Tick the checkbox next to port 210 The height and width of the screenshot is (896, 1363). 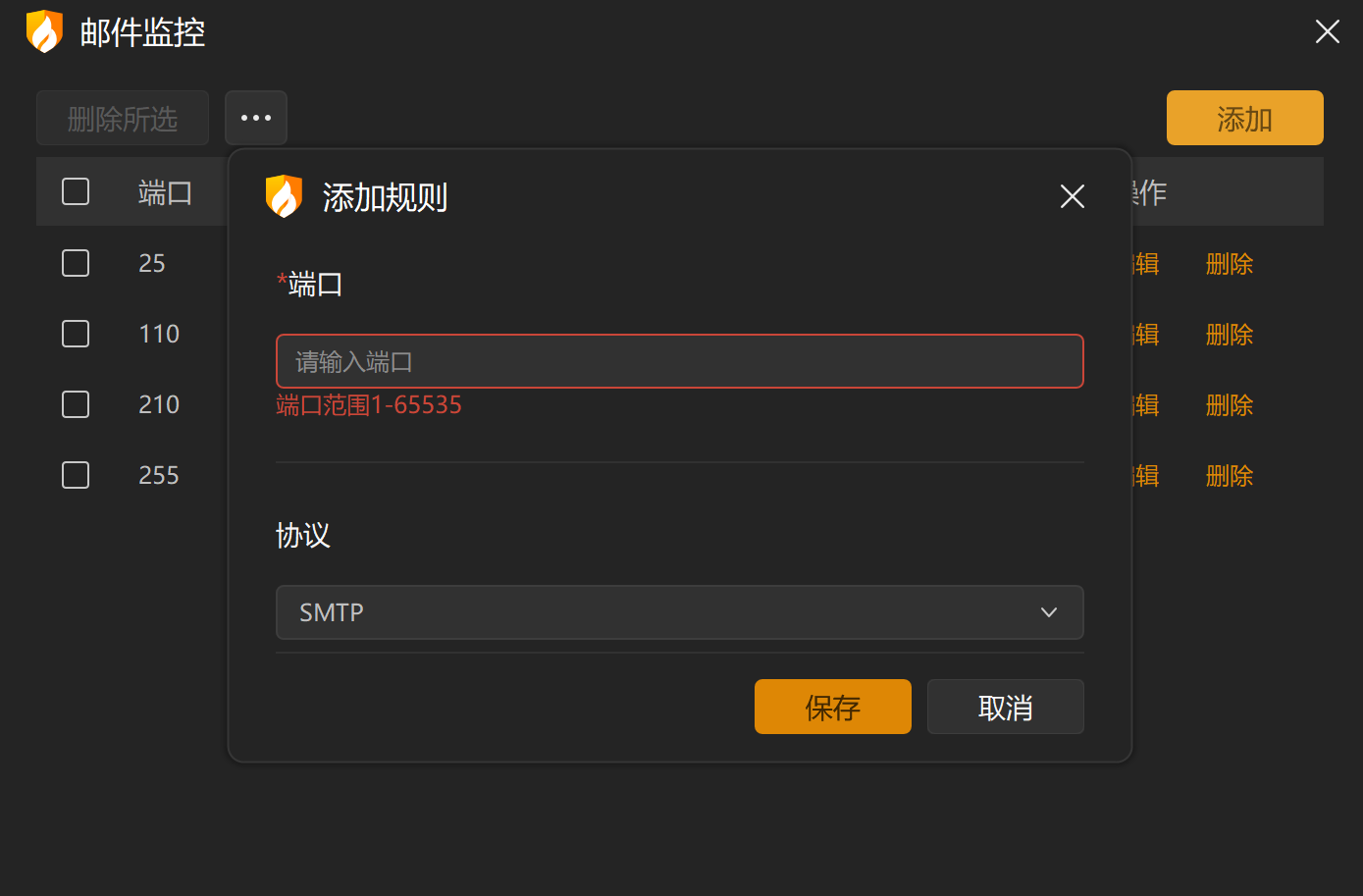pos(76,404)
